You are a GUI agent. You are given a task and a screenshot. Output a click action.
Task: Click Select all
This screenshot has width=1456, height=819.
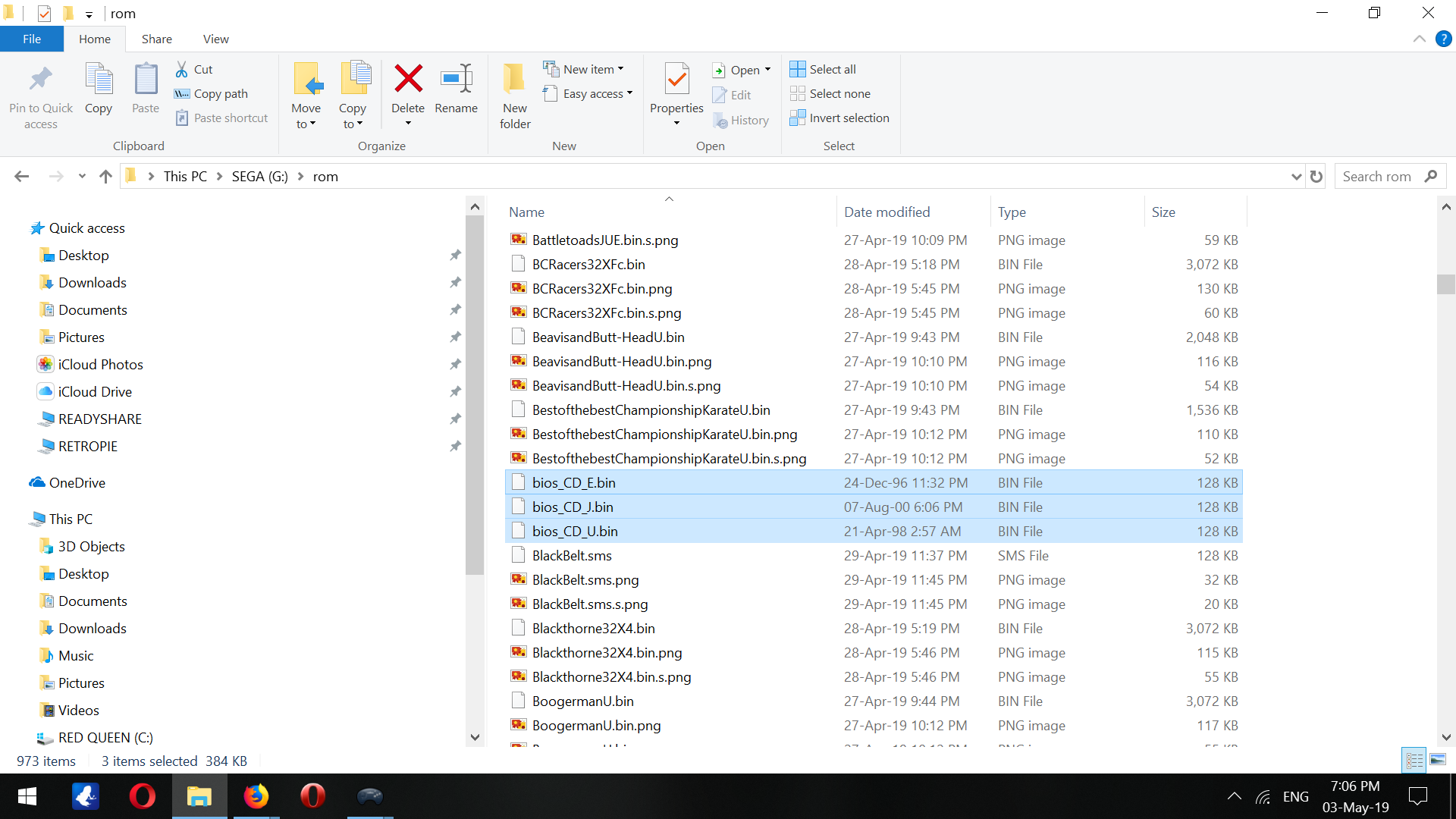tap(823, 69)
